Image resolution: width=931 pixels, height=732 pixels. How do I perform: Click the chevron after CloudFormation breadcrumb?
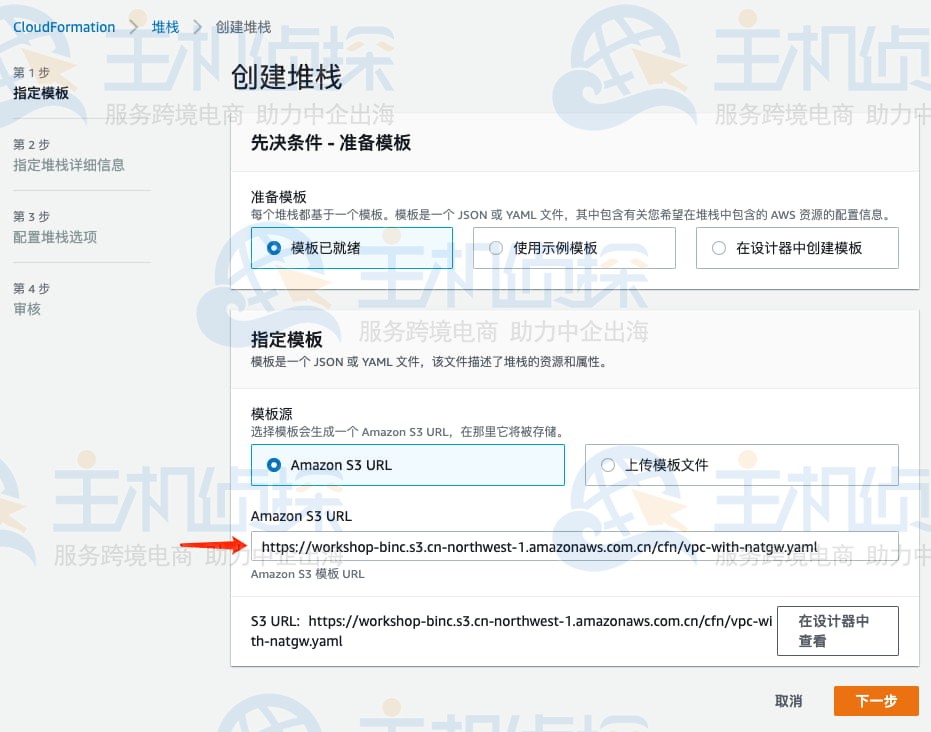(x=133, y=27)
